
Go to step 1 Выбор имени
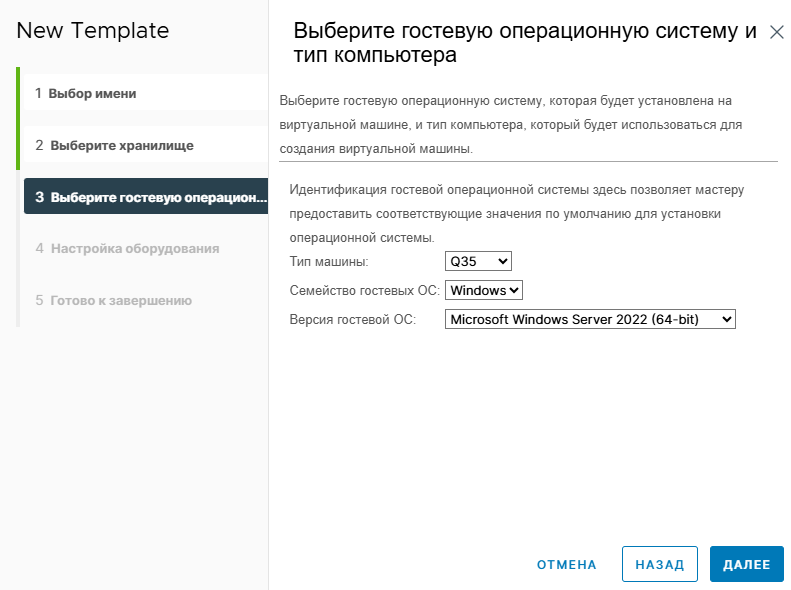click(146, 93)
